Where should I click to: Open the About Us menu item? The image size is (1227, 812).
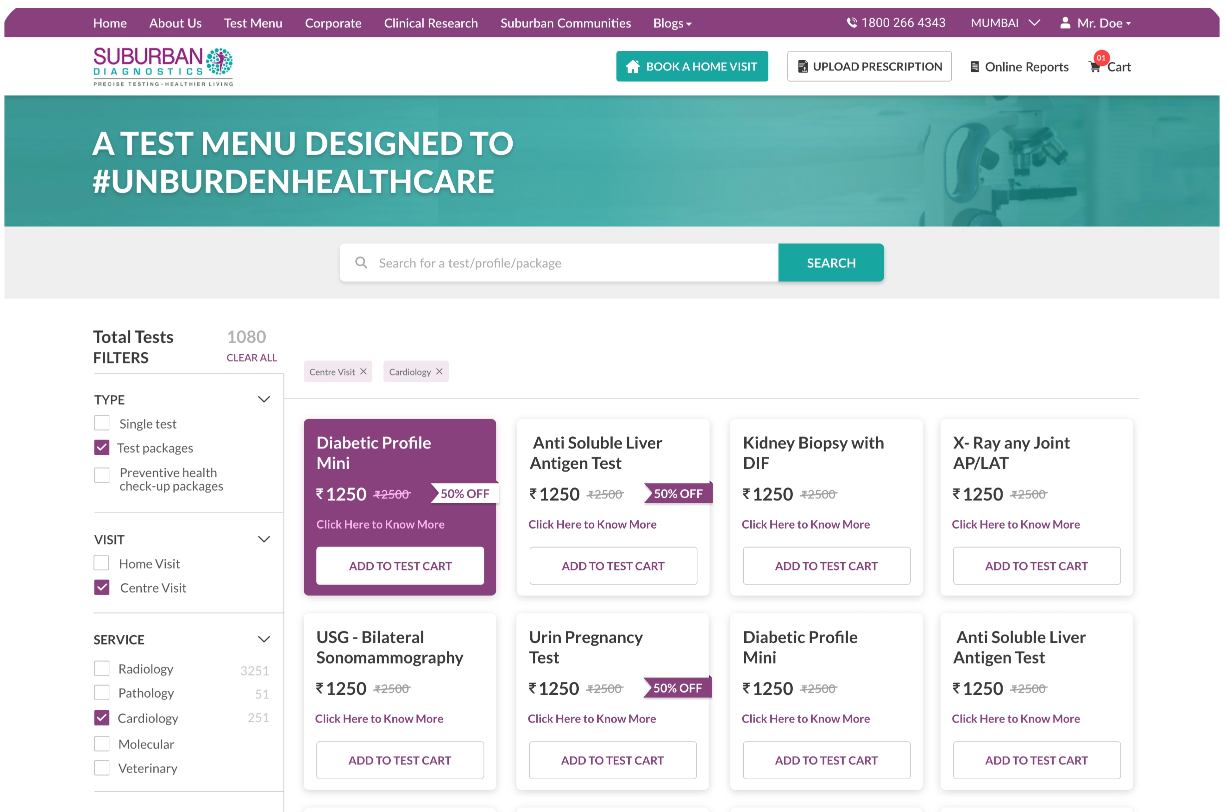[175, 23]
